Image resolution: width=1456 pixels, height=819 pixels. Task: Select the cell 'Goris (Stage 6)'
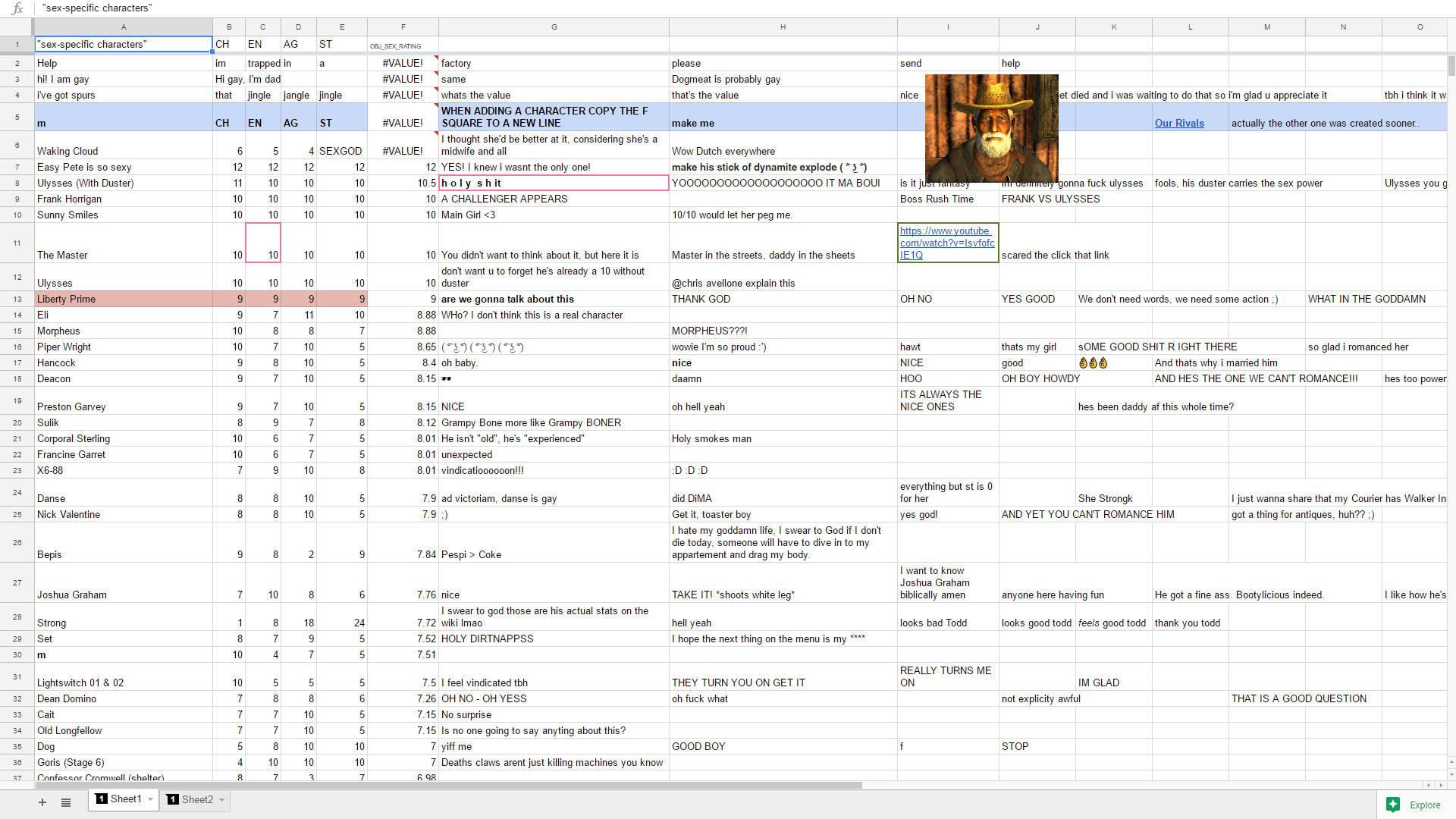(x=124, y=763)
